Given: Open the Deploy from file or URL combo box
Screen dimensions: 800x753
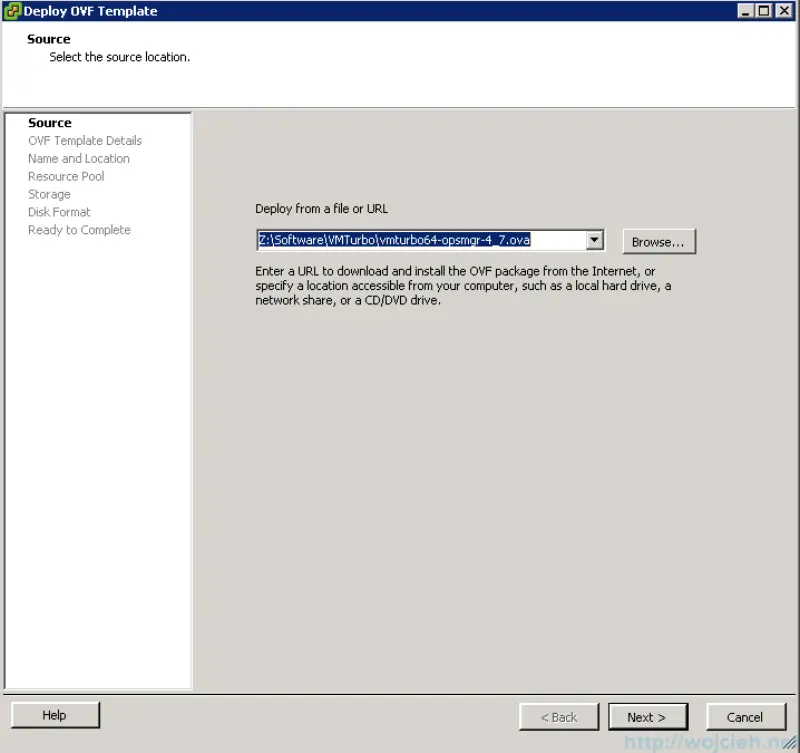Looking at the screenshot, I should coord(594,240).
